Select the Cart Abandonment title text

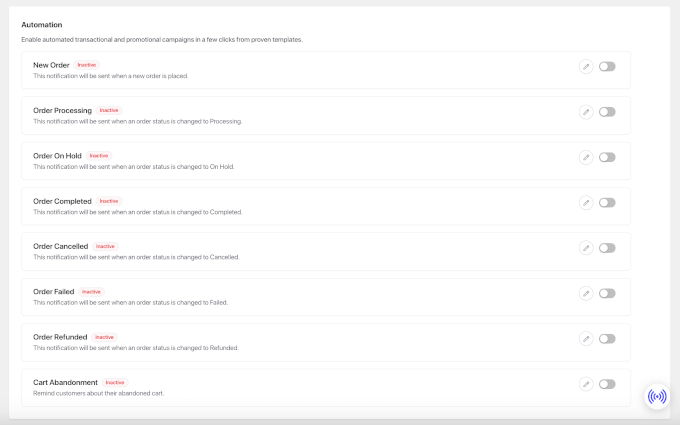[x=65, y=382]
